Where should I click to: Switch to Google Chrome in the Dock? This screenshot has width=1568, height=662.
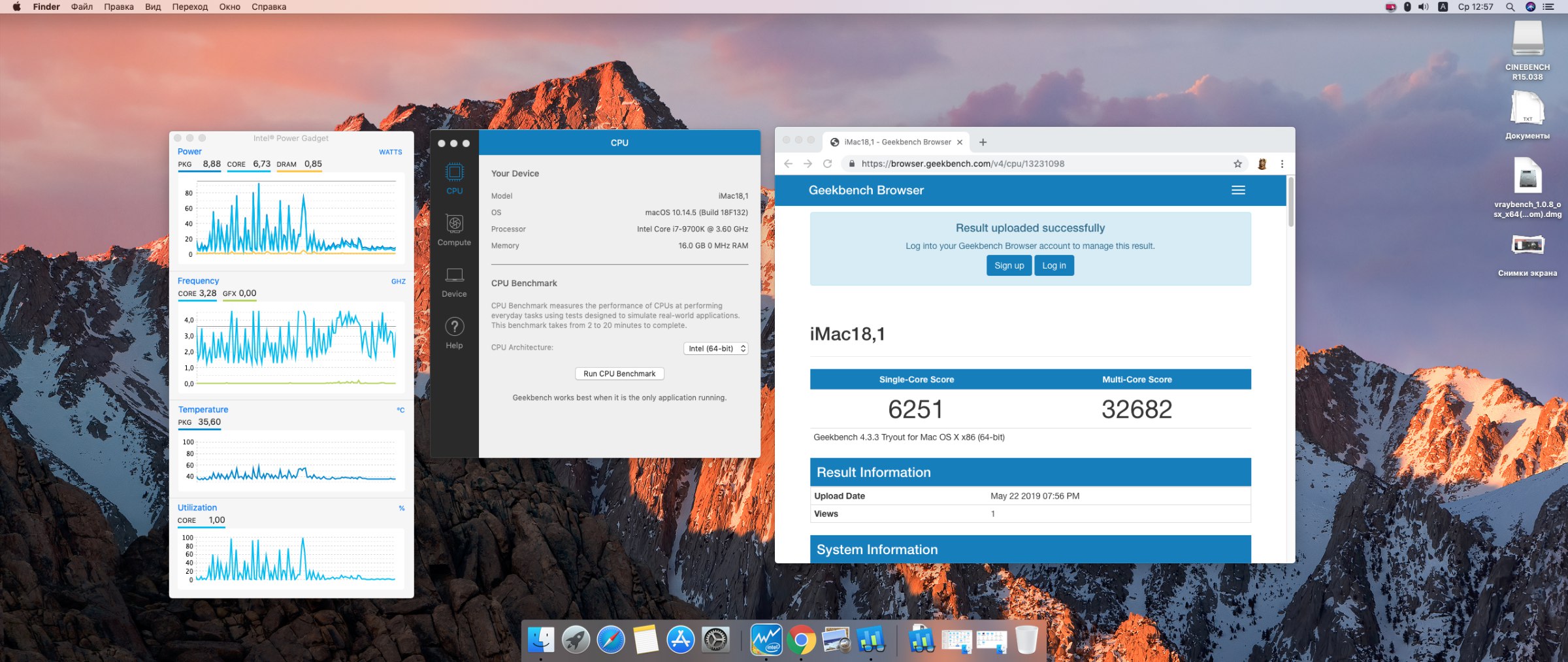tap(801, 640)
